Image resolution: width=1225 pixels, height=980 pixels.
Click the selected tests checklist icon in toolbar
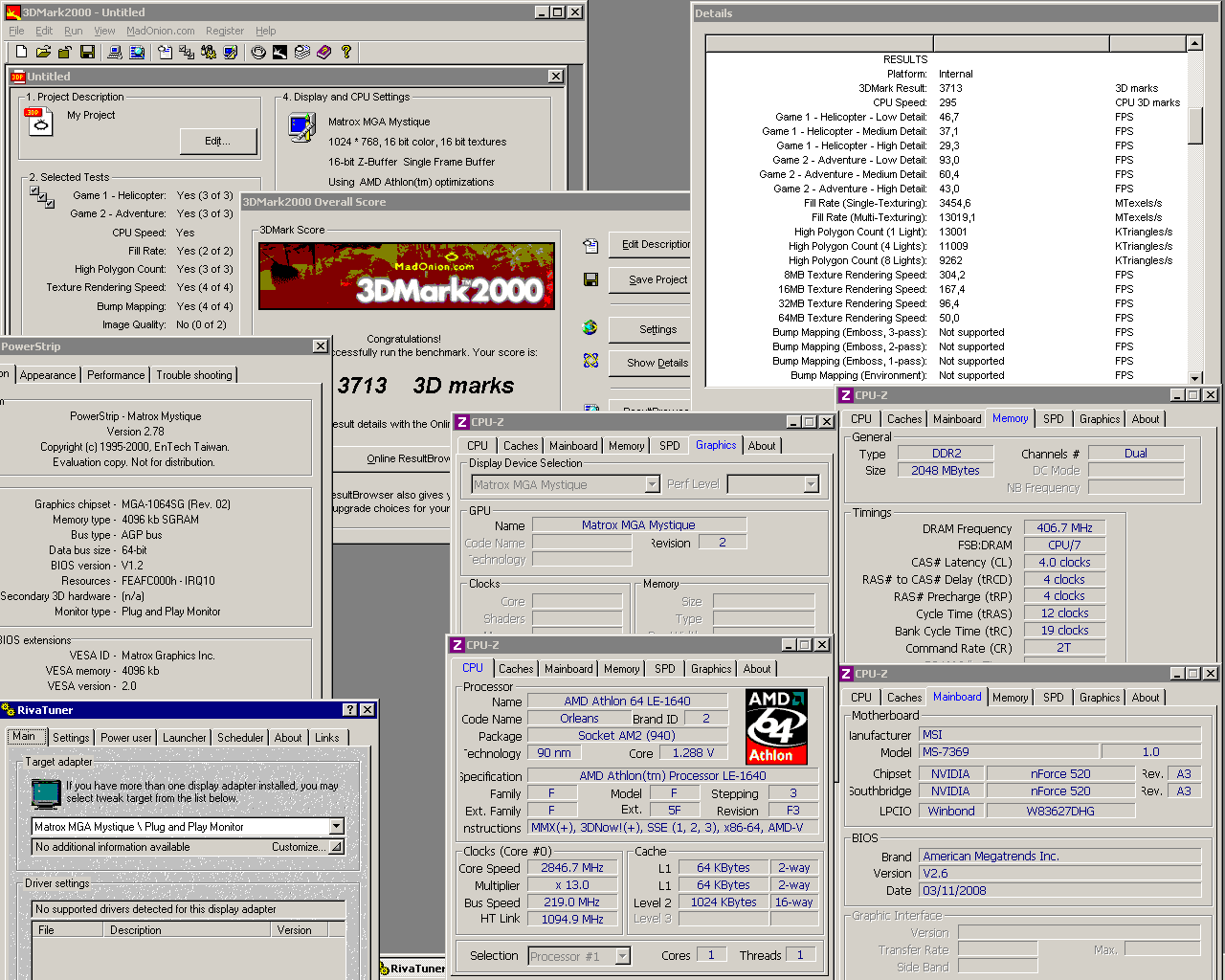tap(187, 52)
